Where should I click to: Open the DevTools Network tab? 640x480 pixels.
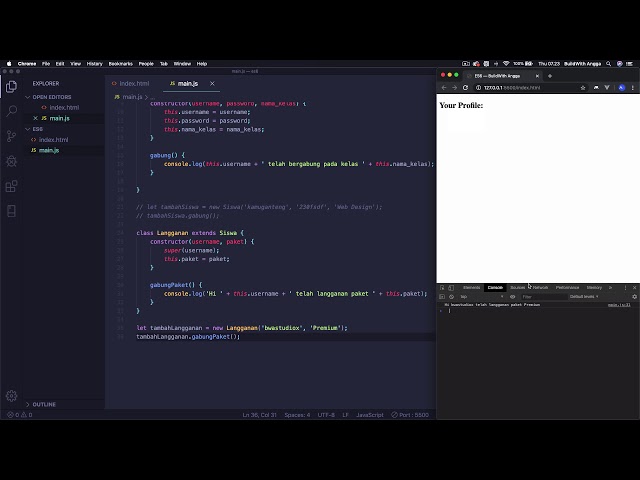pos(540,288)
